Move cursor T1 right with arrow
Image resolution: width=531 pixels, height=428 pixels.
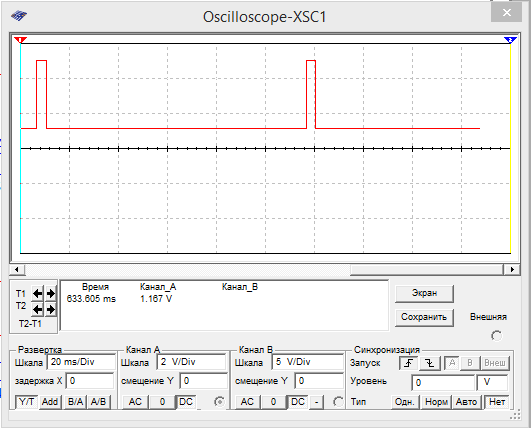coord(51,293)
